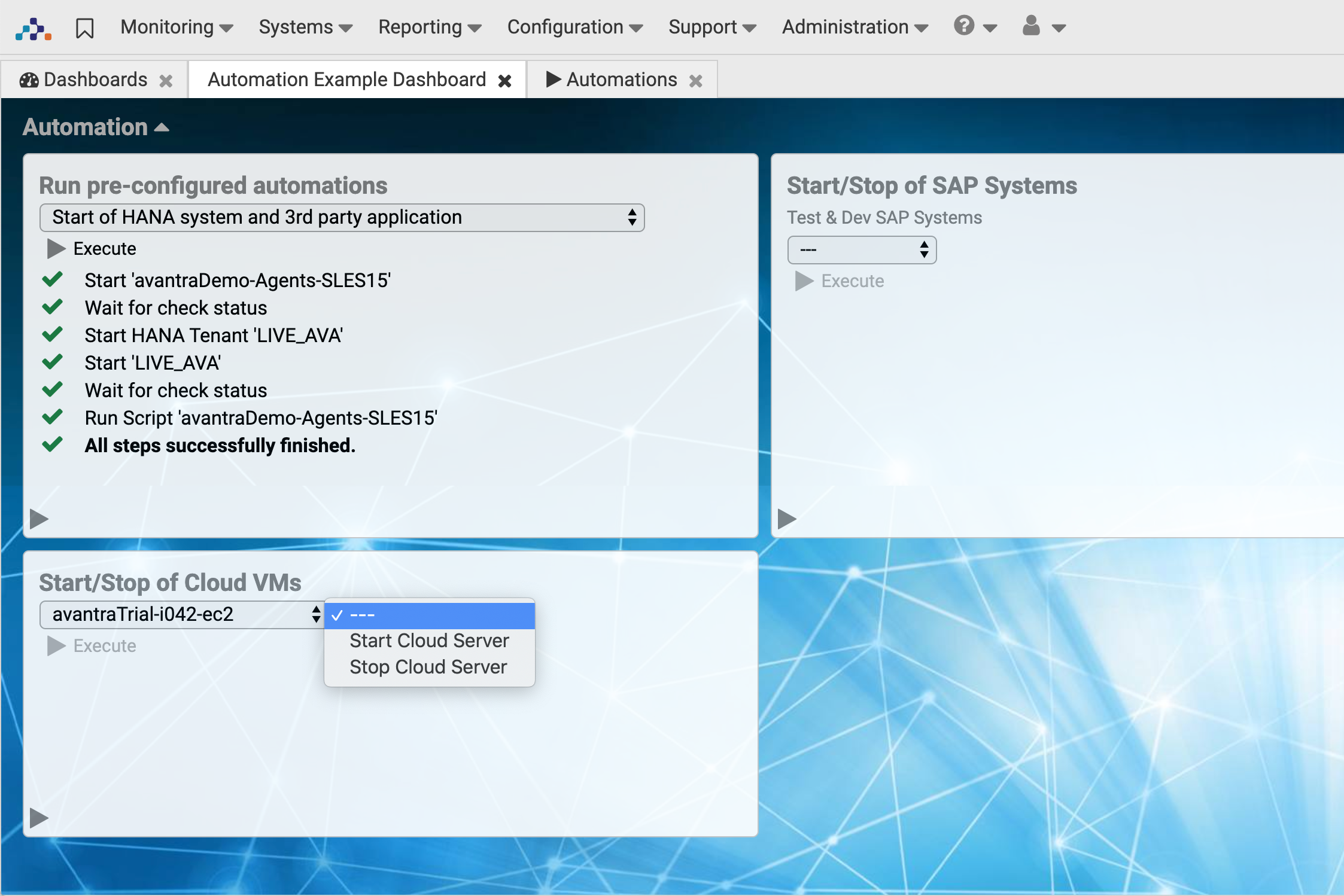Click the bookmark icon in the top navigation bar
The width and height of the screenshot is (1344, 896).
(x=83, y=27)
